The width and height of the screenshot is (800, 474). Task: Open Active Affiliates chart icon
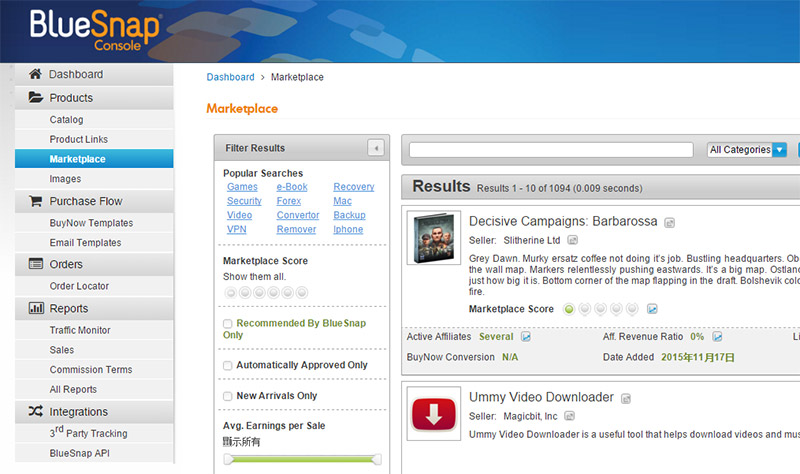[x=526, y=337]
